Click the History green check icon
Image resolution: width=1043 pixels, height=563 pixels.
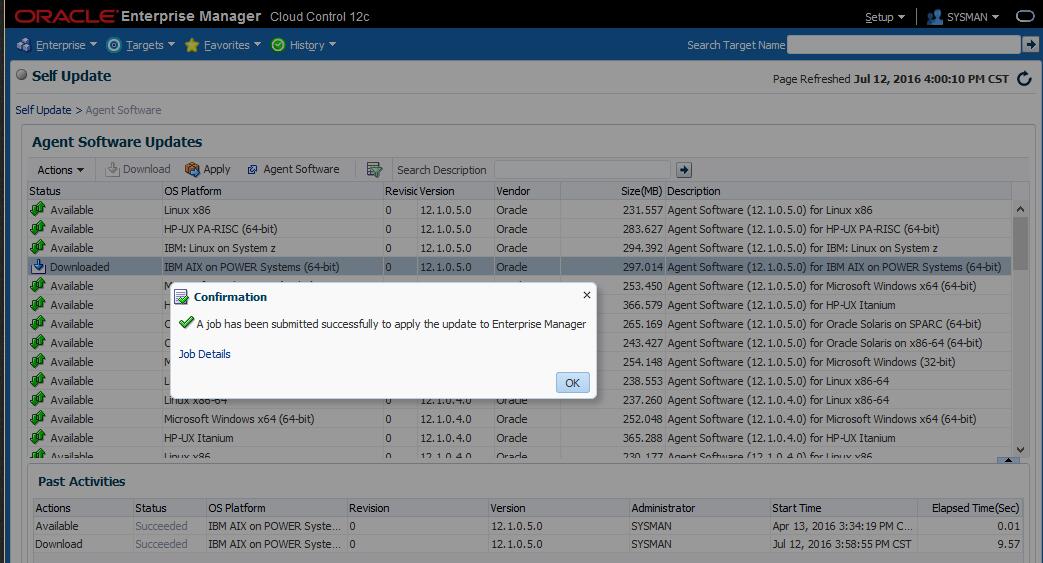278,45
